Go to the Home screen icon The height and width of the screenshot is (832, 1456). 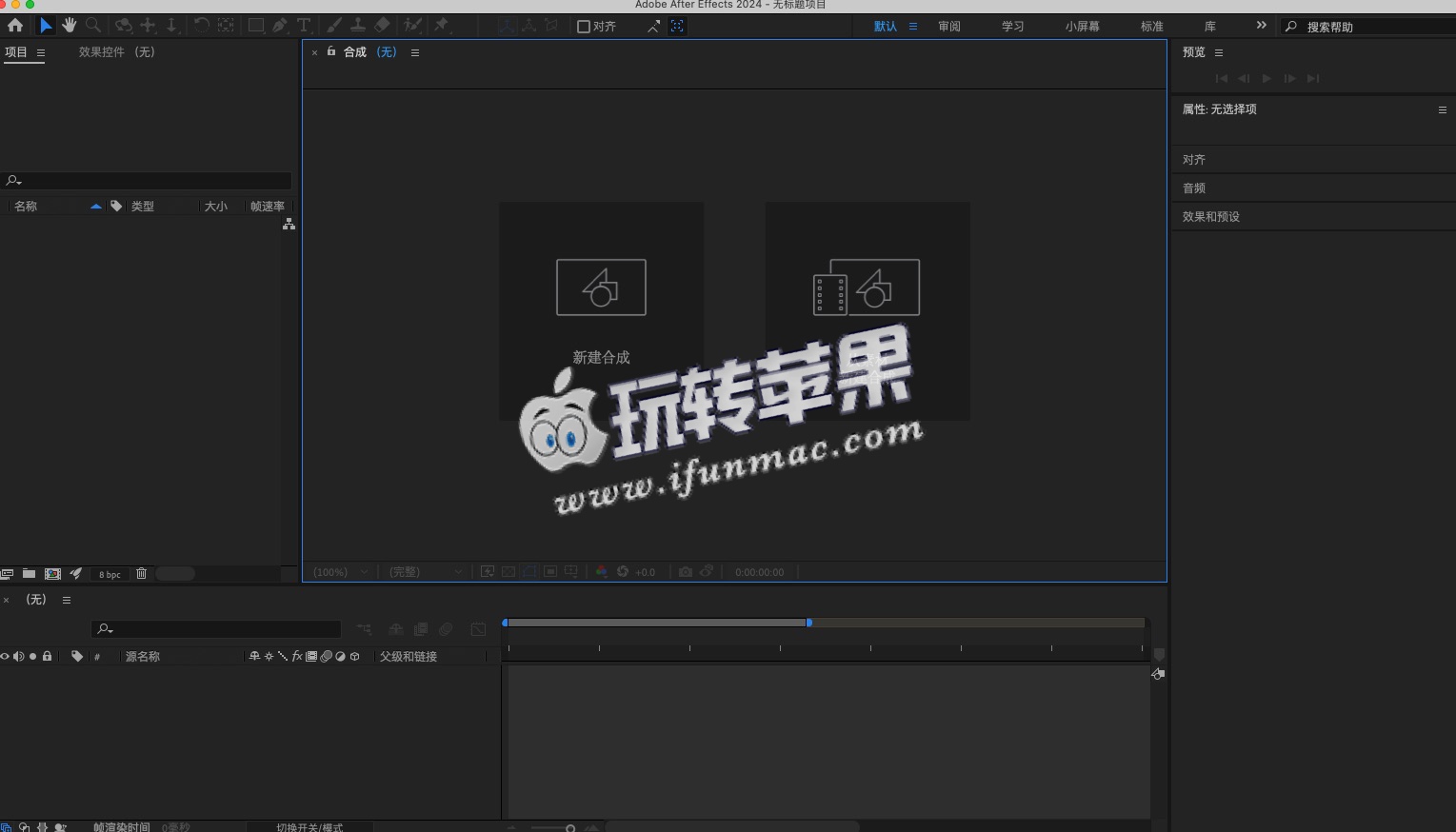click(x=15, y=26)
